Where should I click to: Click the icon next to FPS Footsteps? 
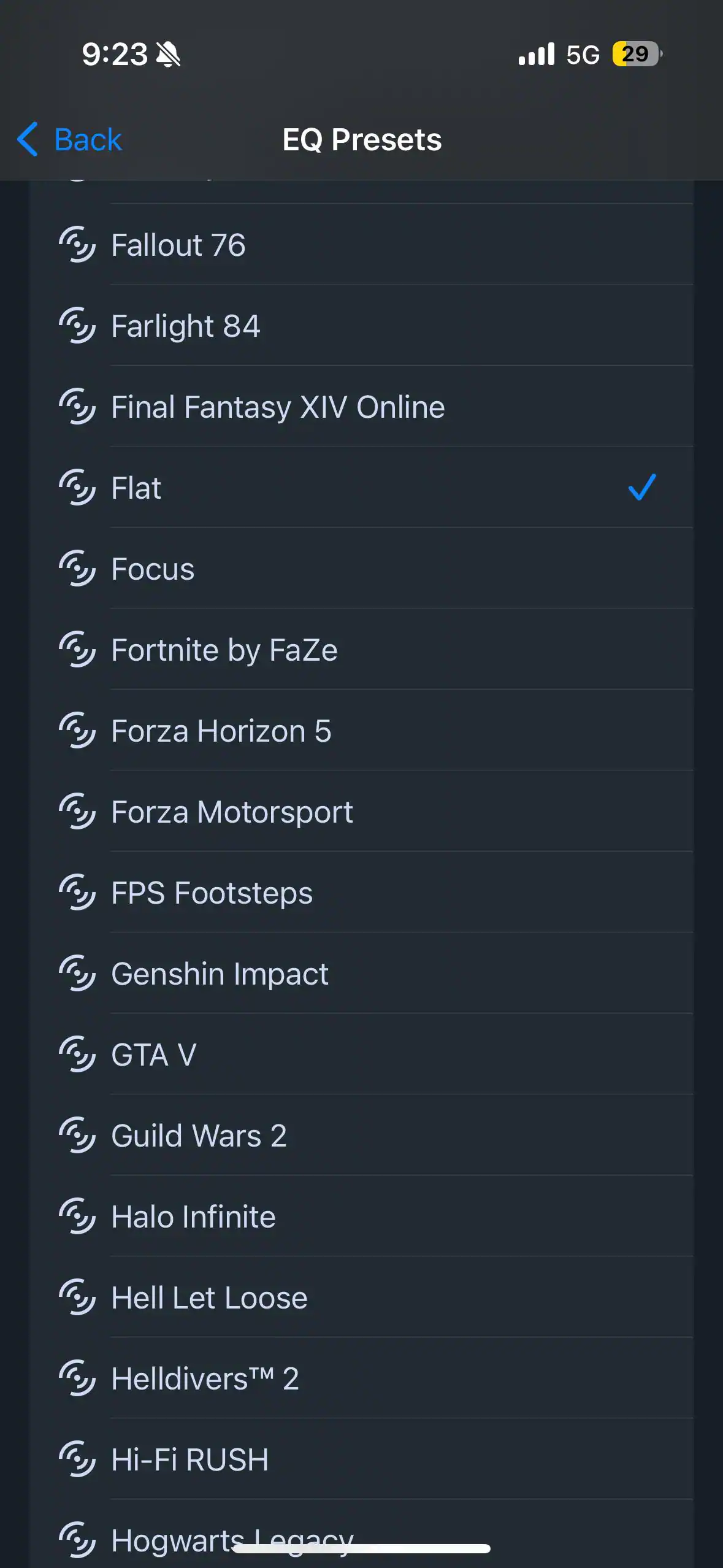(77, 893)
